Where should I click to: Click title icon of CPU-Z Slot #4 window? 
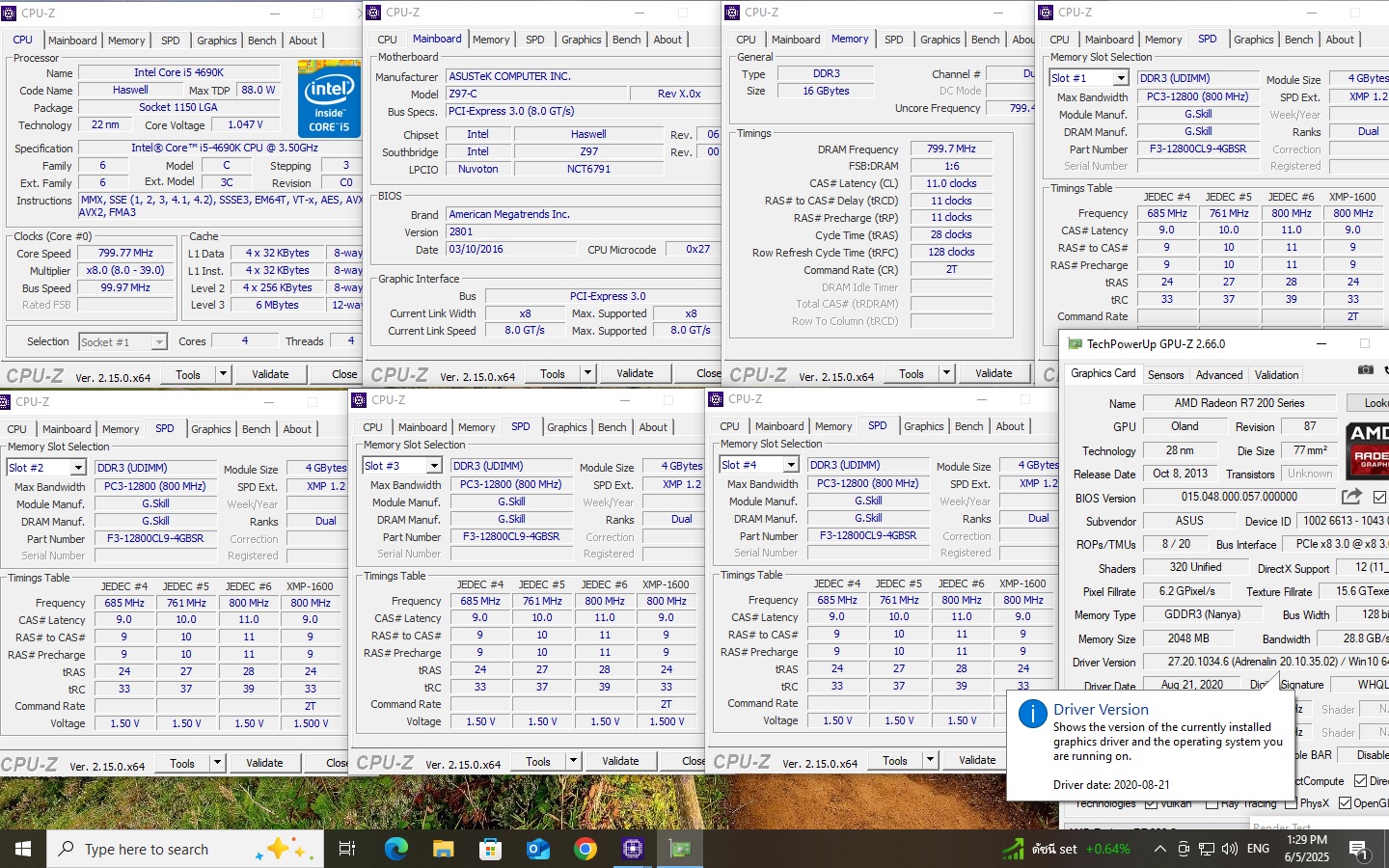pyautogui.click(x=717, y=398)
